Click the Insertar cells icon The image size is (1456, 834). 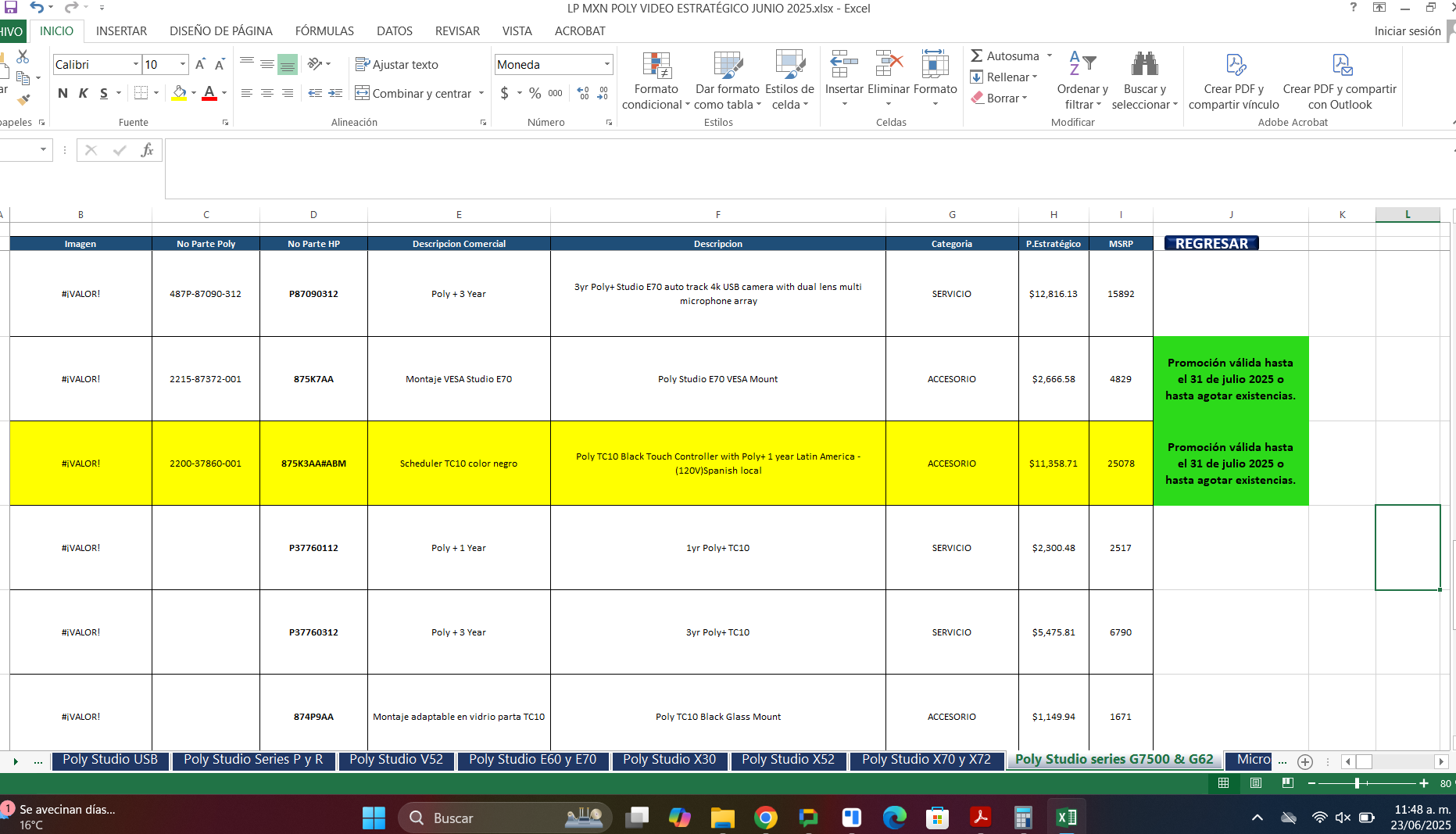pyautogui.click(x=844, y=64)
